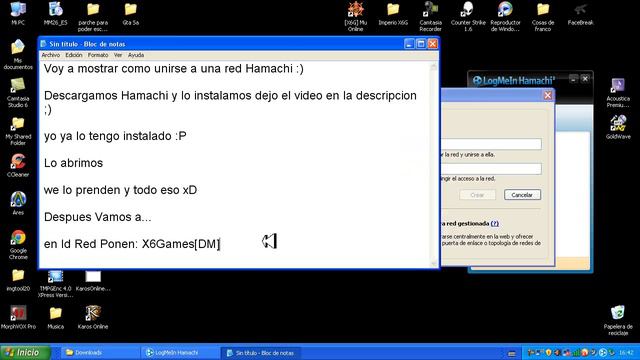640x360 pixels.
Task: Select the Musica folder icon
Action: click(x=56, y=317)
